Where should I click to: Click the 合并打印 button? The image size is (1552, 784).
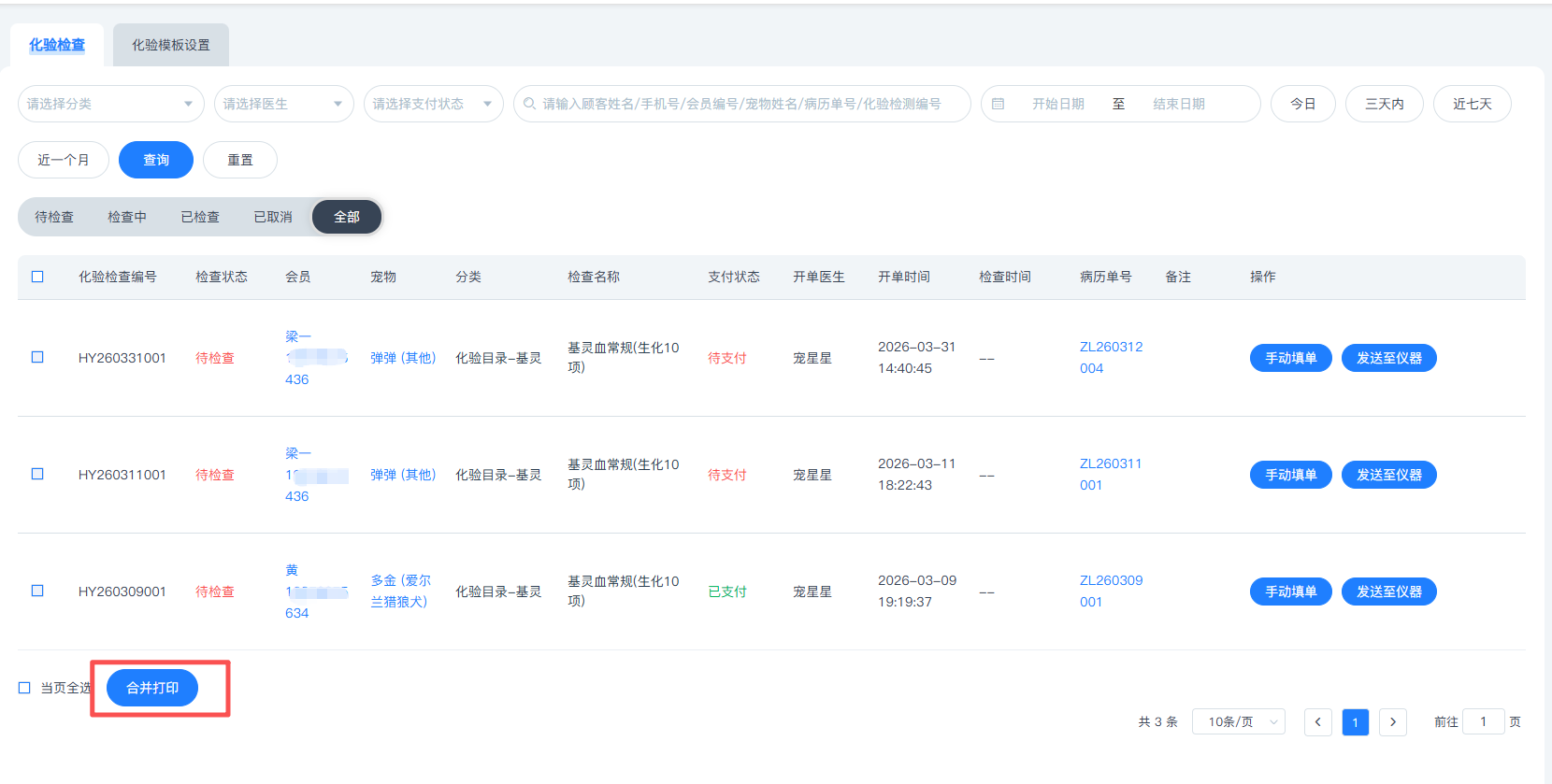point(152,688)
